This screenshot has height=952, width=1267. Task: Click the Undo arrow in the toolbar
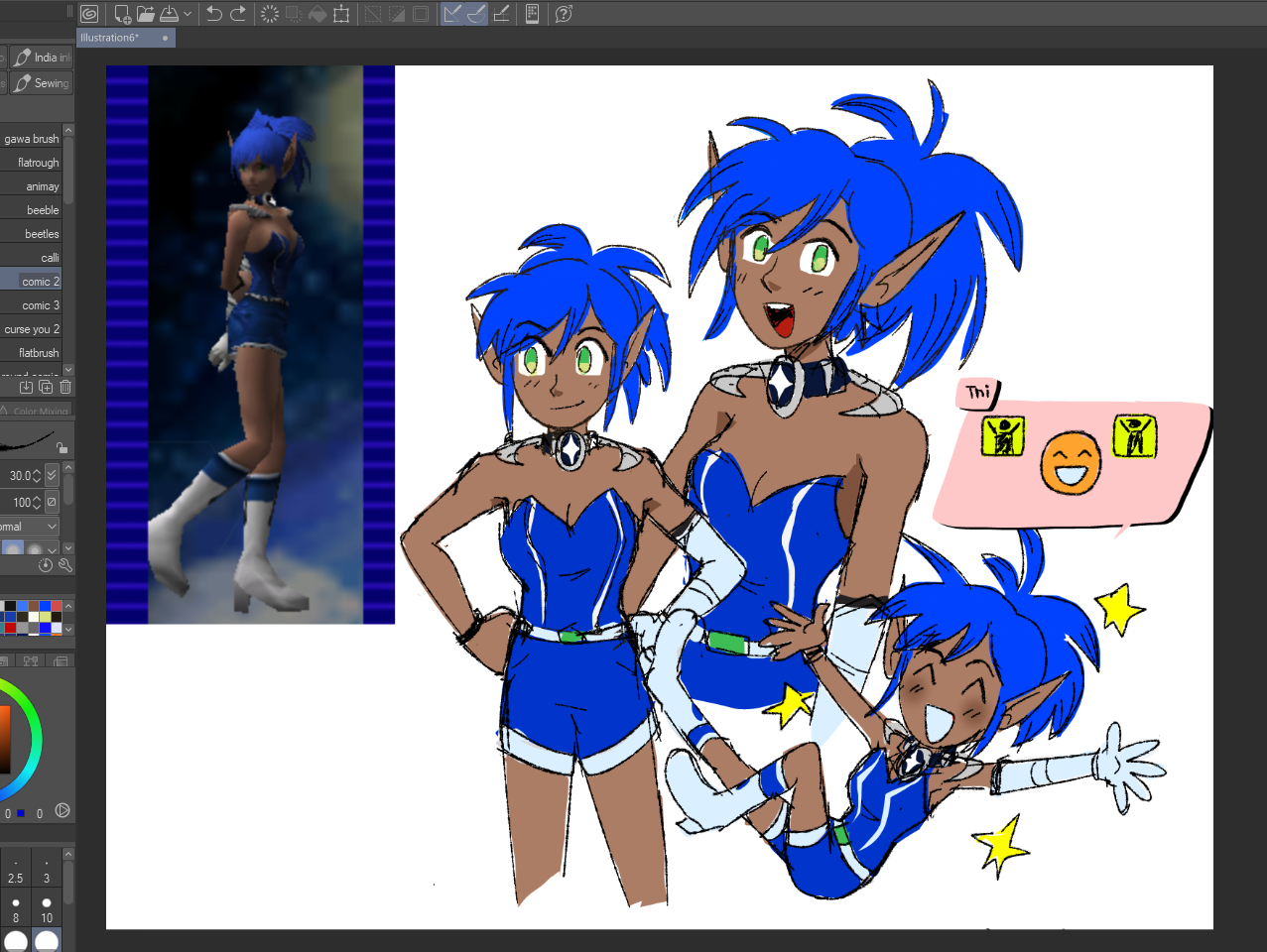tap(213, 14)
